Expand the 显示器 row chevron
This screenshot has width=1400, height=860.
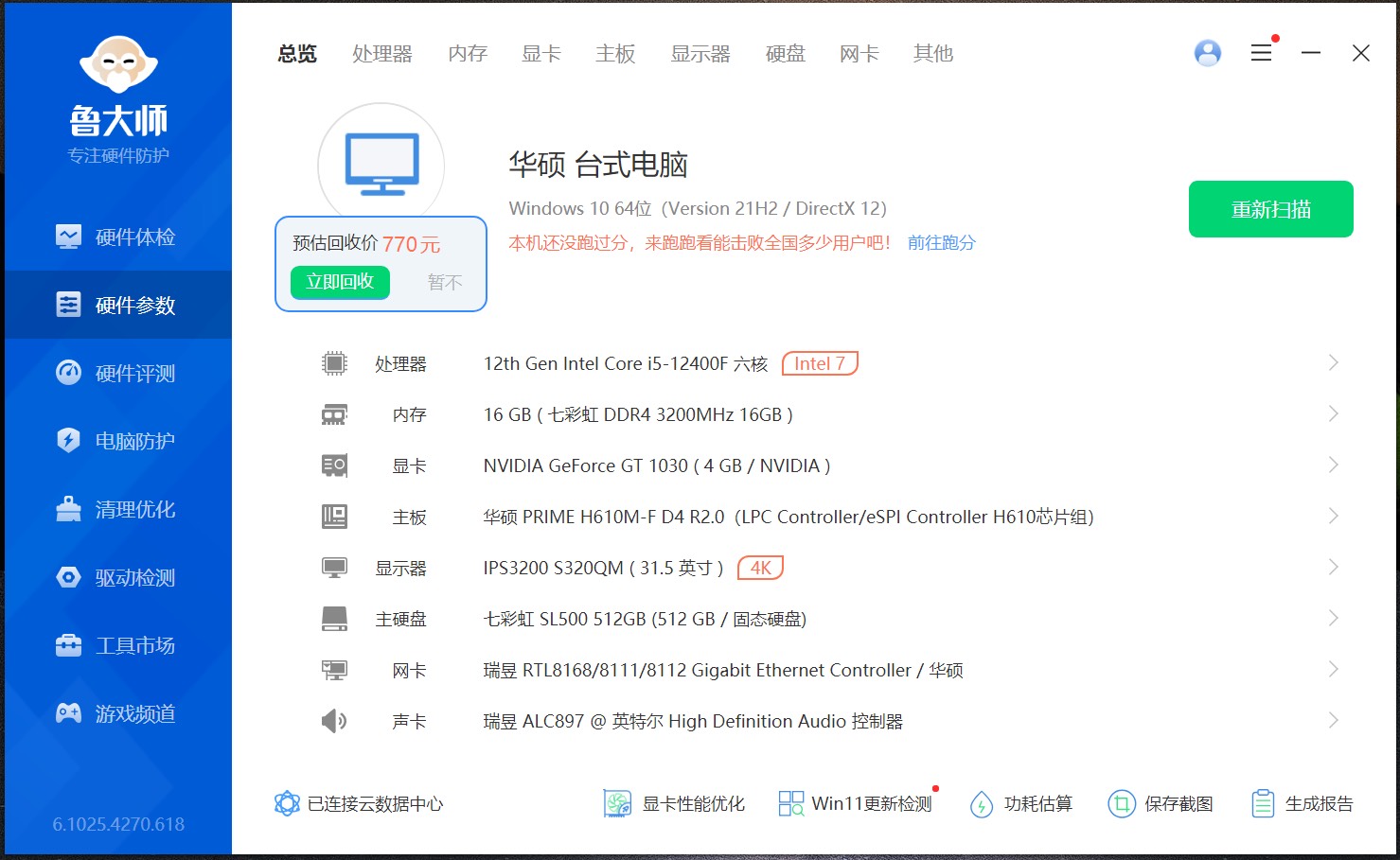tap(1333, 567)
